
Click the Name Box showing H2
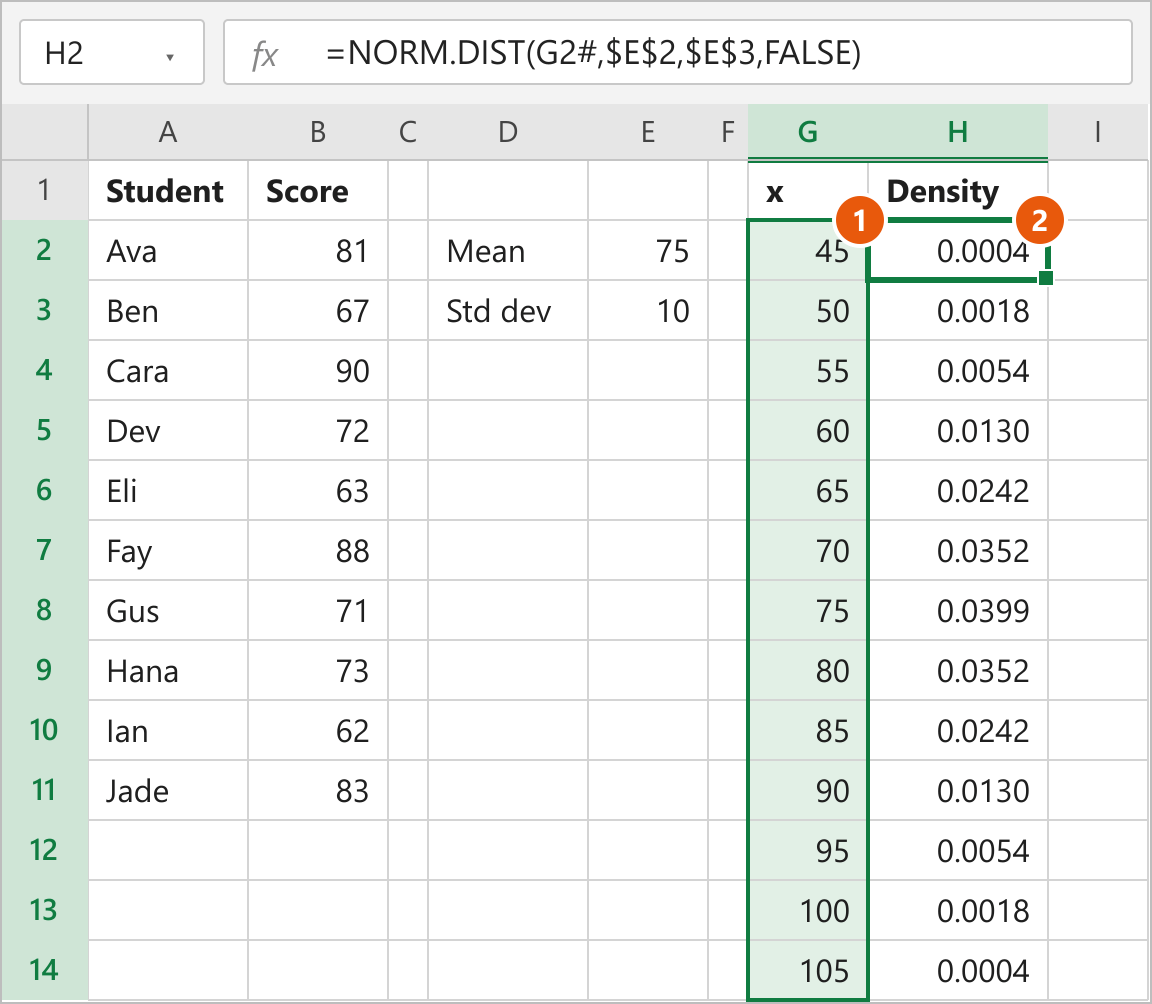click(112, 53)
